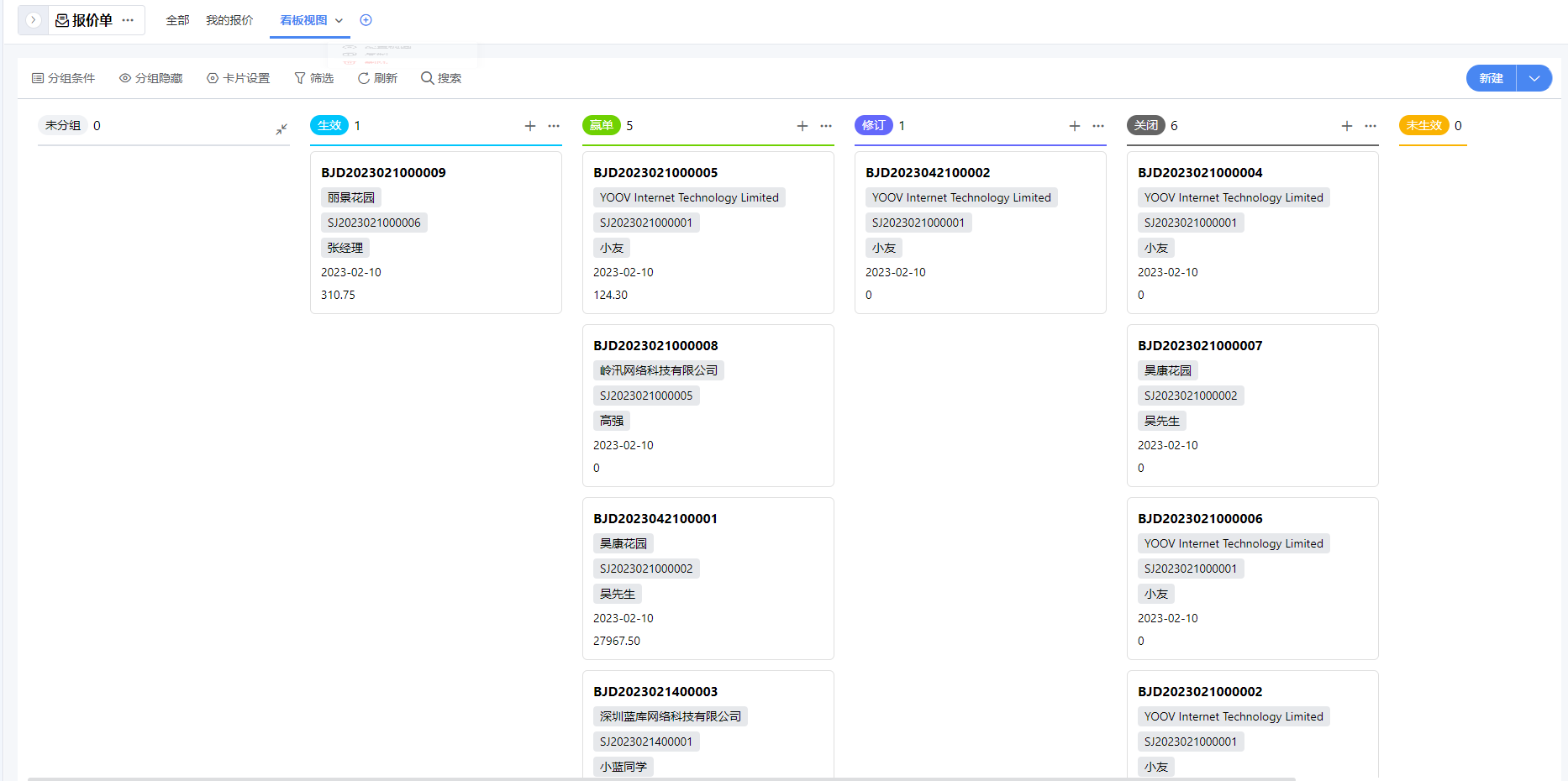Click the 赢单 status tag
Viewport: 1568px width, 781px height.
(602, 125)
